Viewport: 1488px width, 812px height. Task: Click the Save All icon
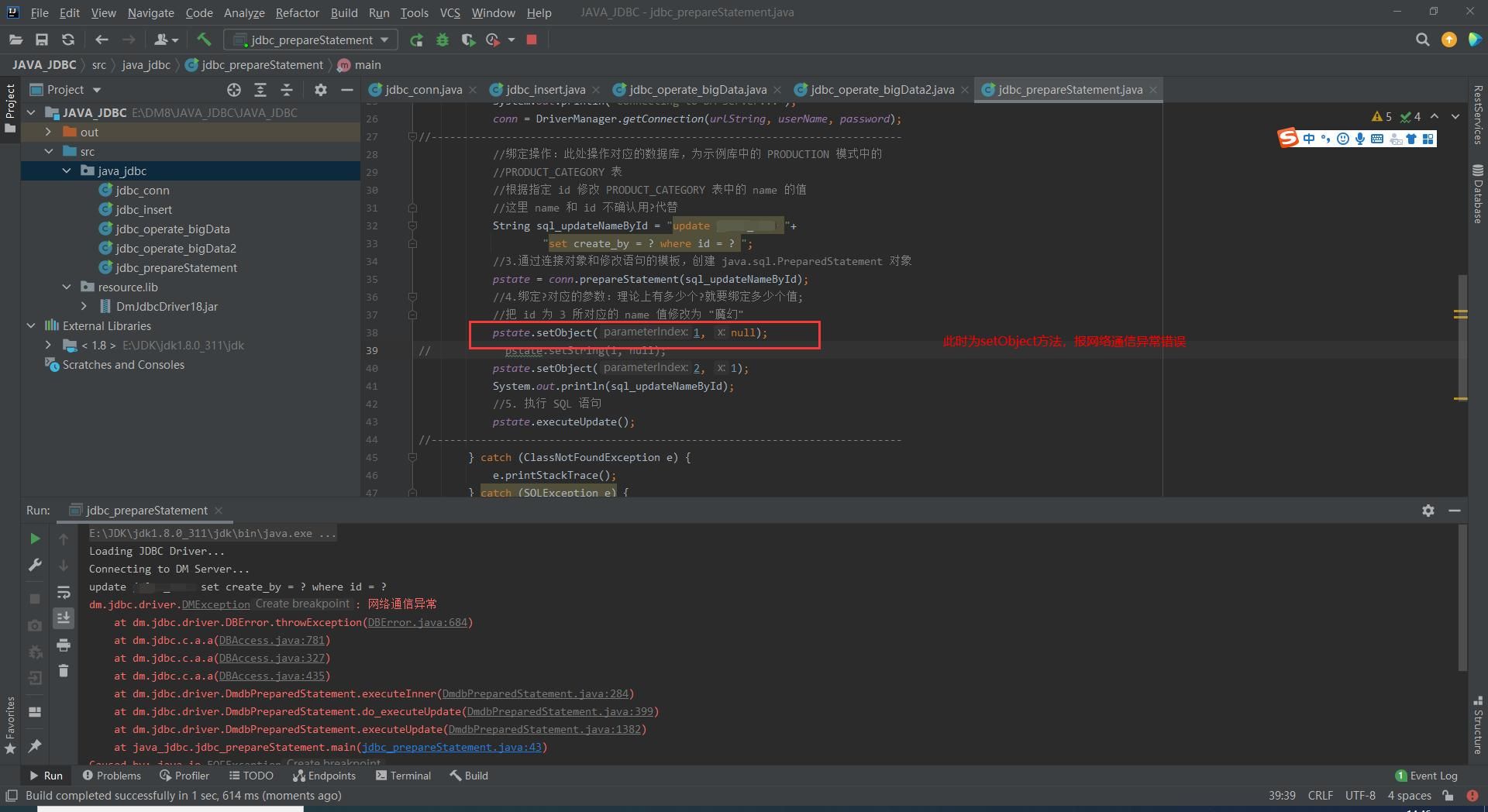coord(42,40)
